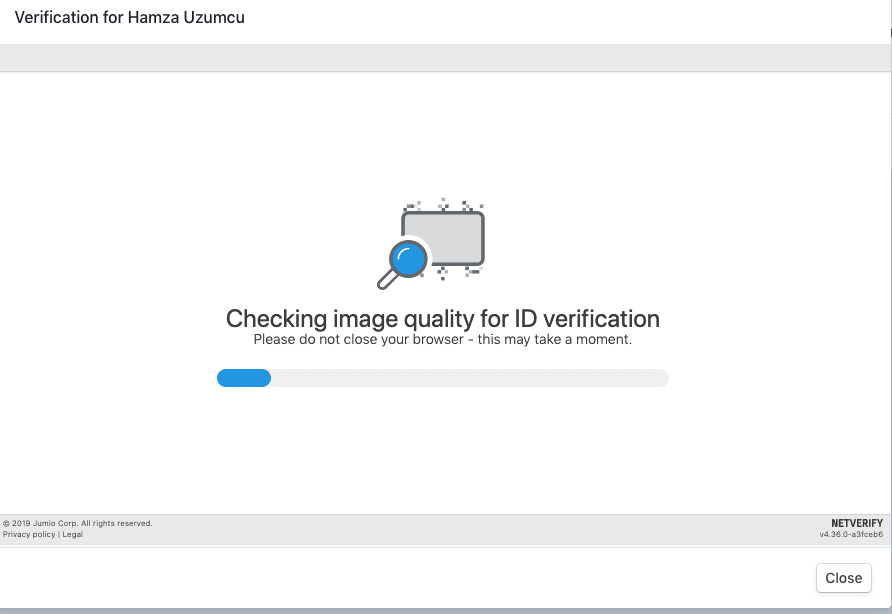
Task: Open the Privacy policy link
Action: coord(29,534)
